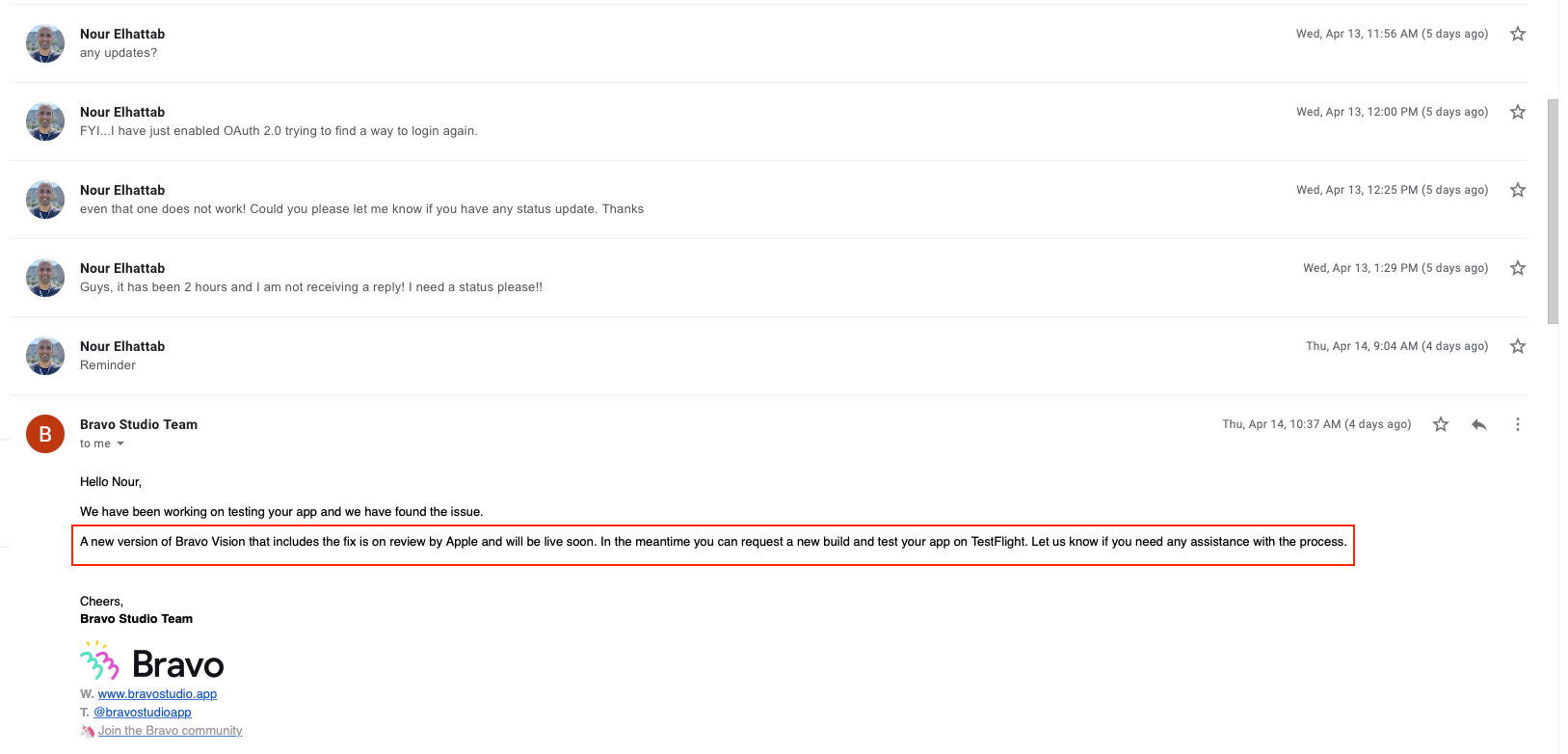
Task: Click the Bravo logo in signature
Action: [152, 662]
